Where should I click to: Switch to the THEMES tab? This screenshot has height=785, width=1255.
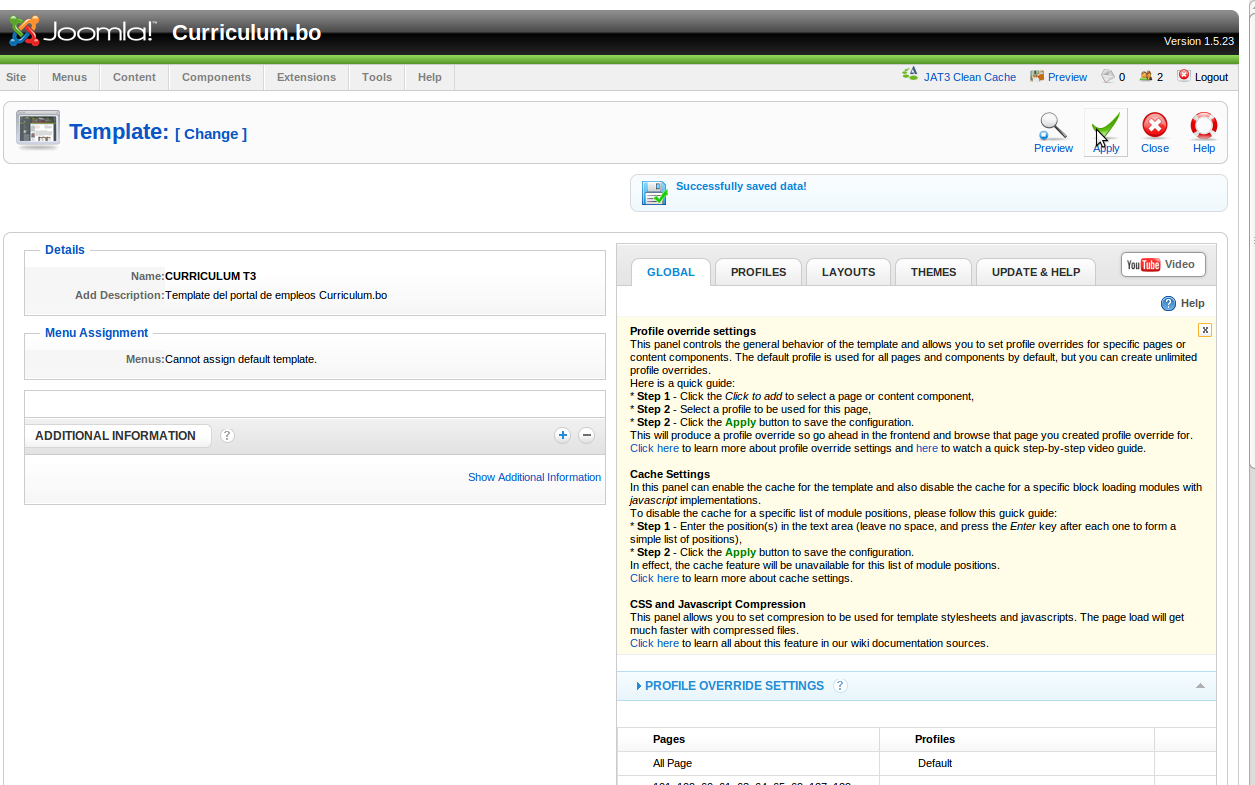coord(932,271)
